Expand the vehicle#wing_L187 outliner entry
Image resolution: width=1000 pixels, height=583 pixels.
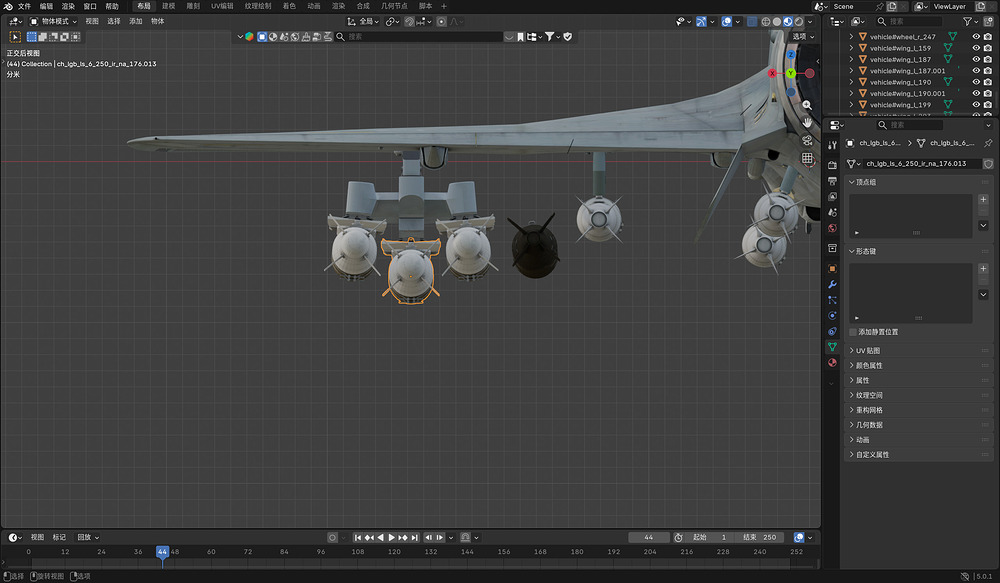(x=851, y=60)
